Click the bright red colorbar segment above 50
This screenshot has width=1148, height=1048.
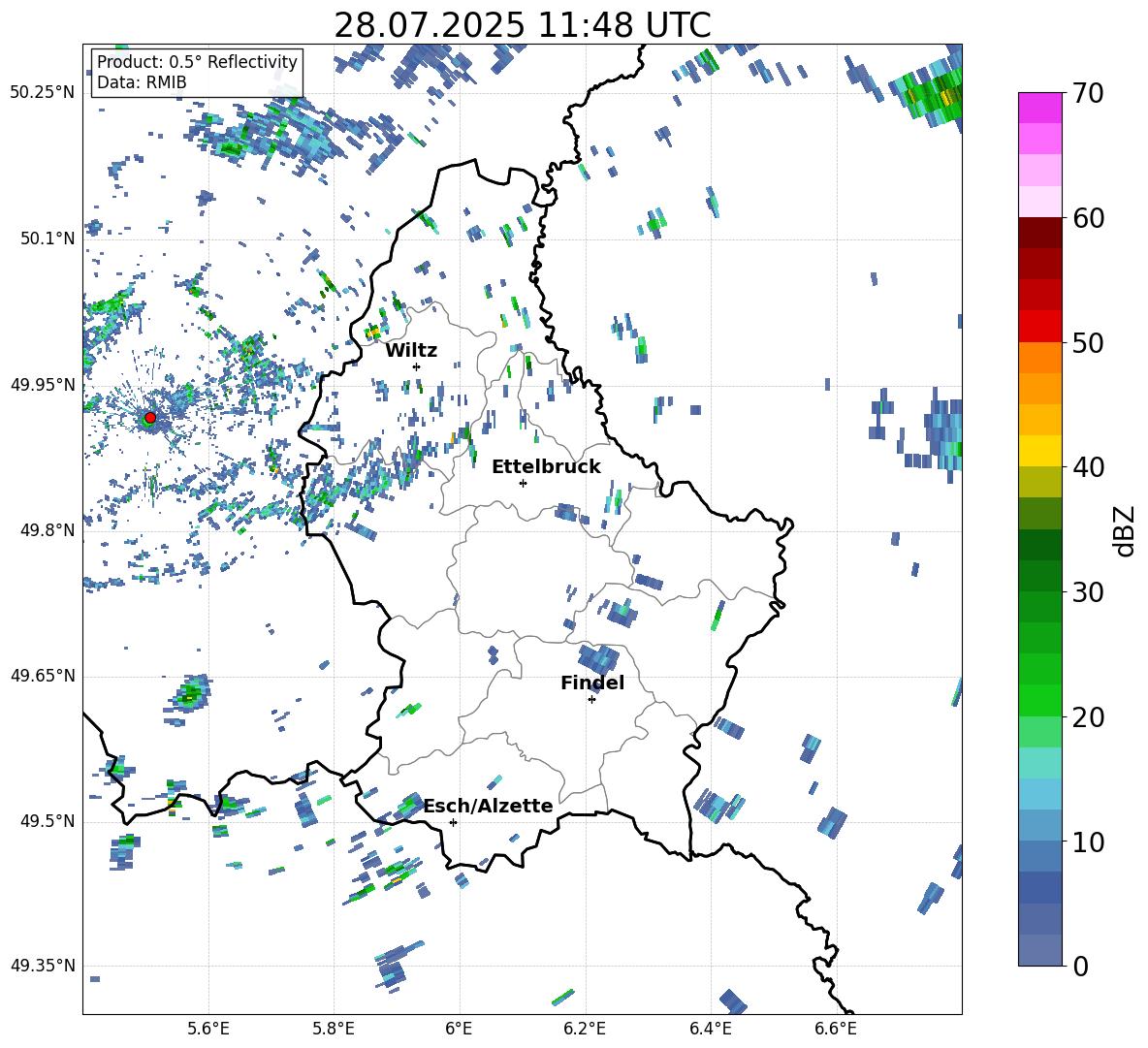tap(1039, 326)
